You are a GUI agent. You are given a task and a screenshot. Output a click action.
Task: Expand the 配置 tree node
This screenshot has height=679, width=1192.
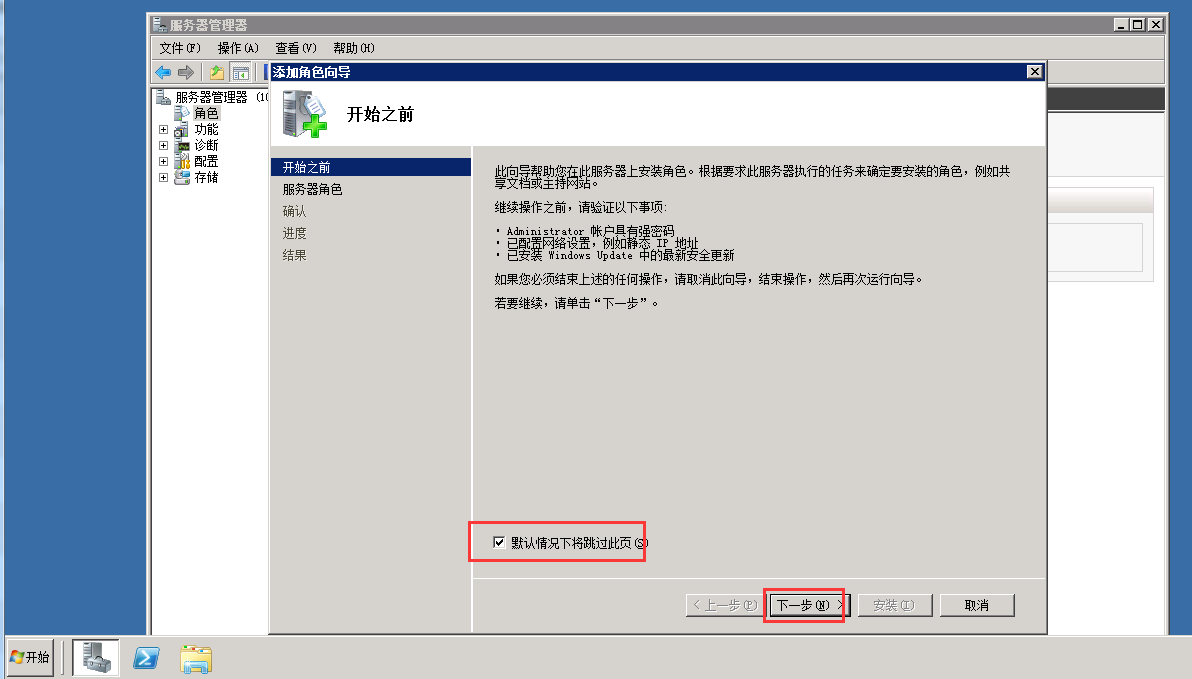[163, 161]
